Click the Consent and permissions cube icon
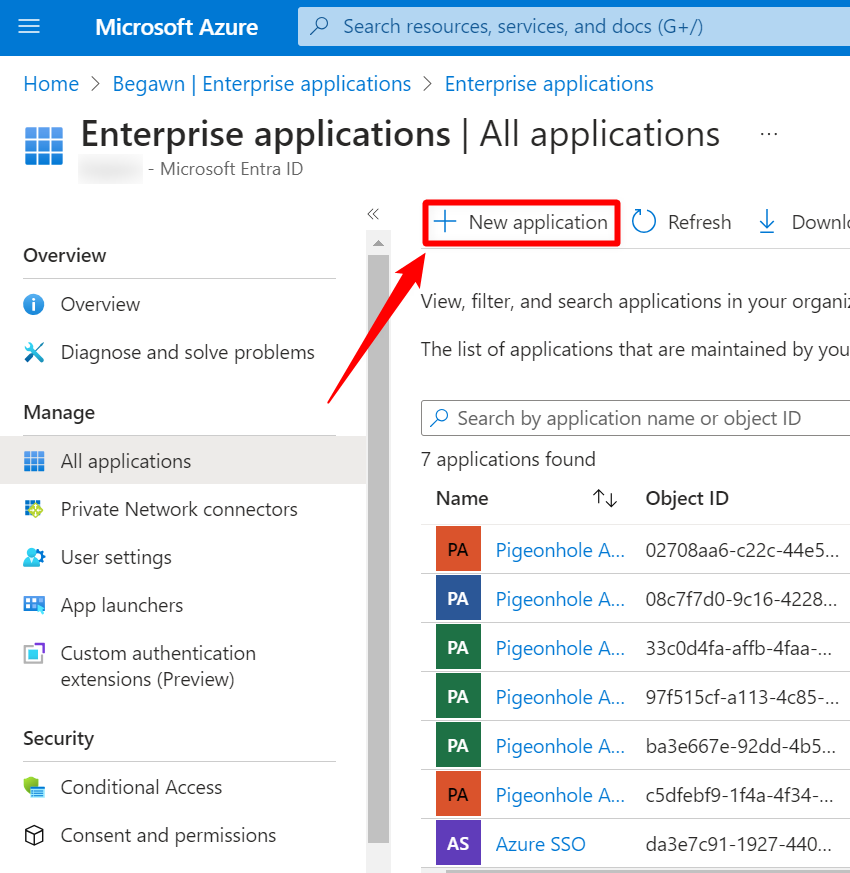 point(34,835)
